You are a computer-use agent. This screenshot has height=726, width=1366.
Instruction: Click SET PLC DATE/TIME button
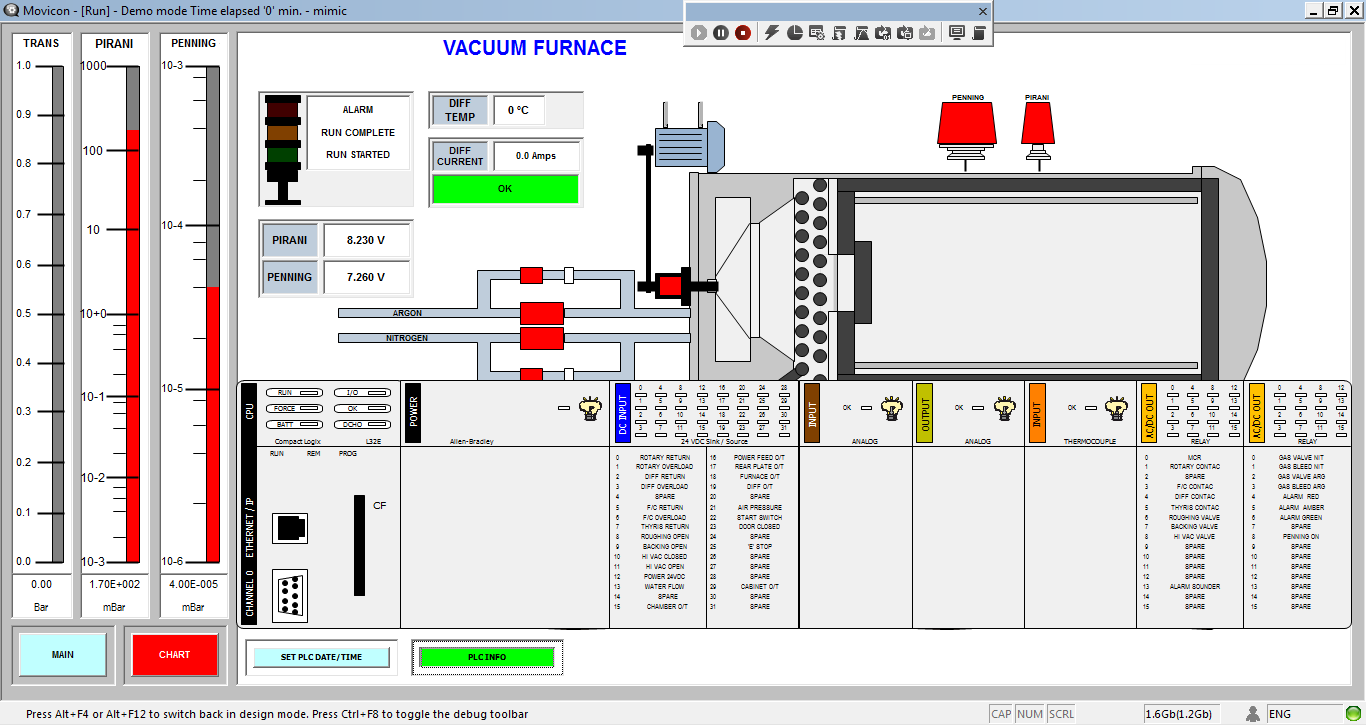tap(321, 657)
